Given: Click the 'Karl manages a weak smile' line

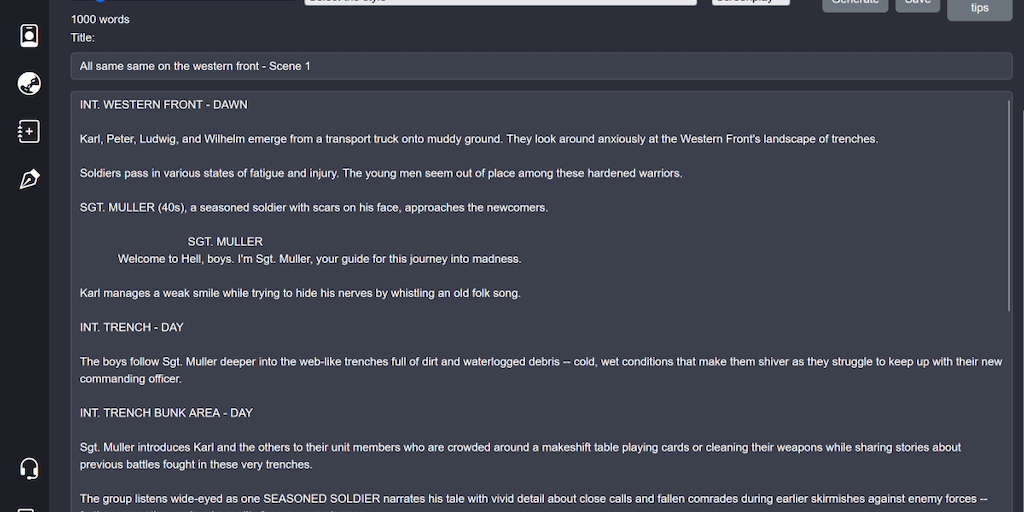Looking at the screenshot, I should (300, 293).
